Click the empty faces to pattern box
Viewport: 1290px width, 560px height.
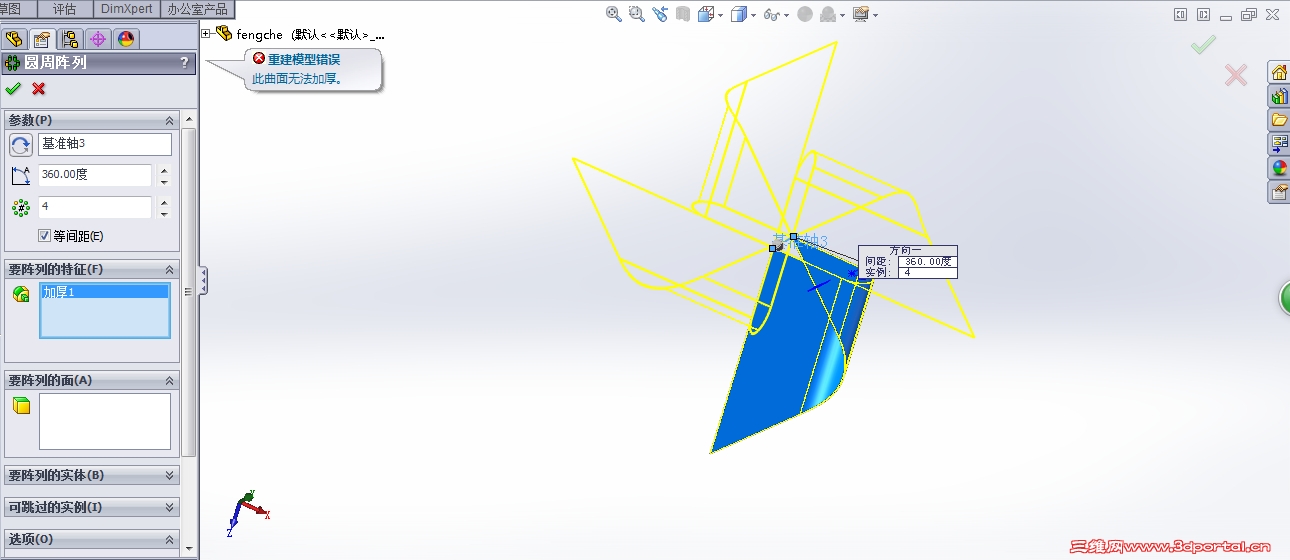(105, 421)
